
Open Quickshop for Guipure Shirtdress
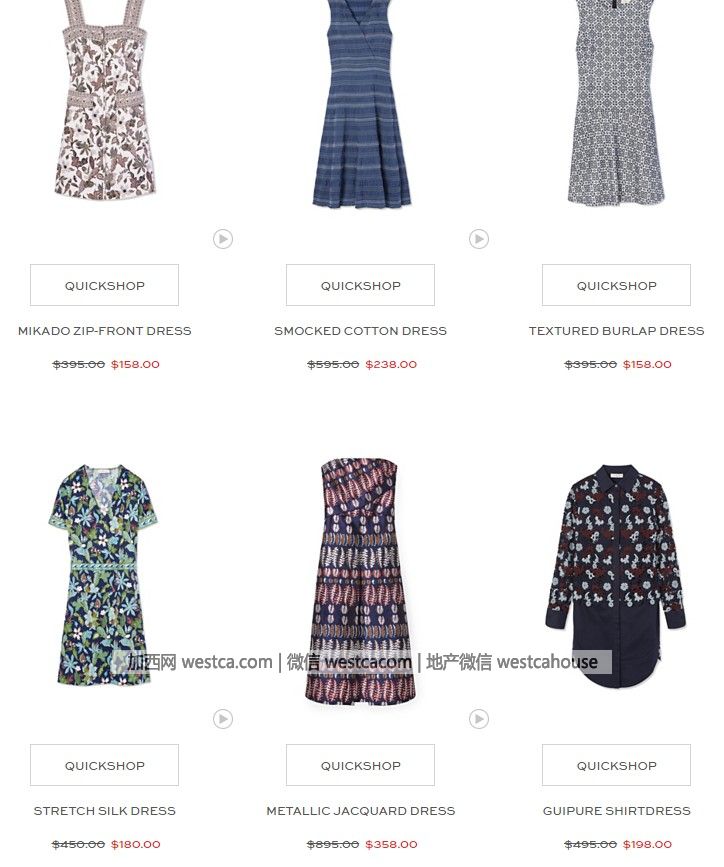click(617, 765)
